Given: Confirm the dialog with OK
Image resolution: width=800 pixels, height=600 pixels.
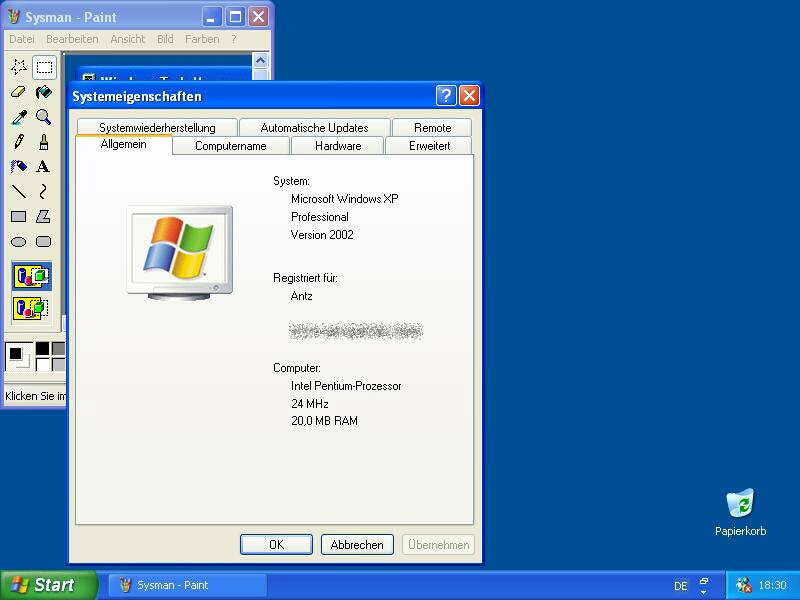Looking at the screenshot, I should pos(276,544).
